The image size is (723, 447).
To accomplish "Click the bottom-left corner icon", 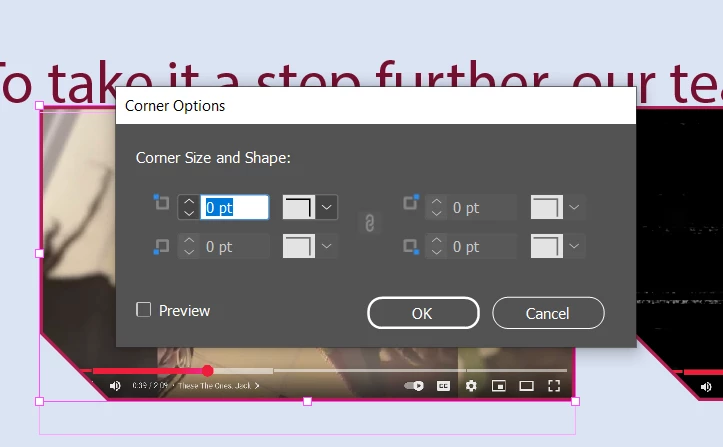I will pyautogui.click(x=161, y=246).
